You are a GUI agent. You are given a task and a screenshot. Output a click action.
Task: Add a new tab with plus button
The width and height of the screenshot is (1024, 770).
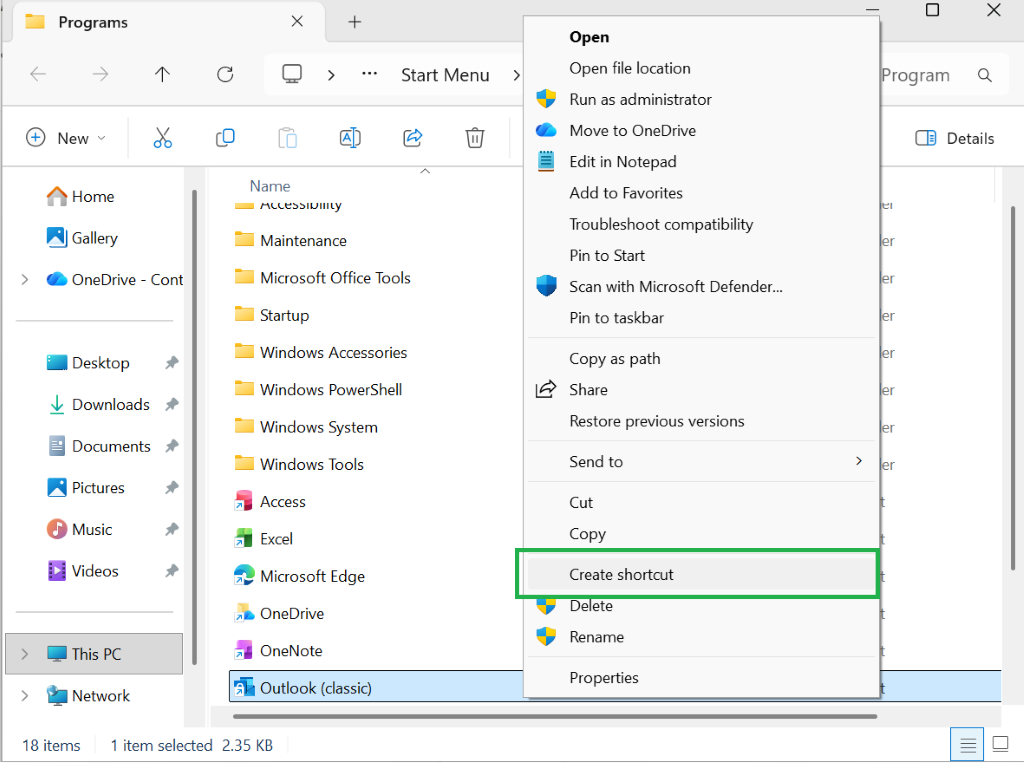(355, 22)
